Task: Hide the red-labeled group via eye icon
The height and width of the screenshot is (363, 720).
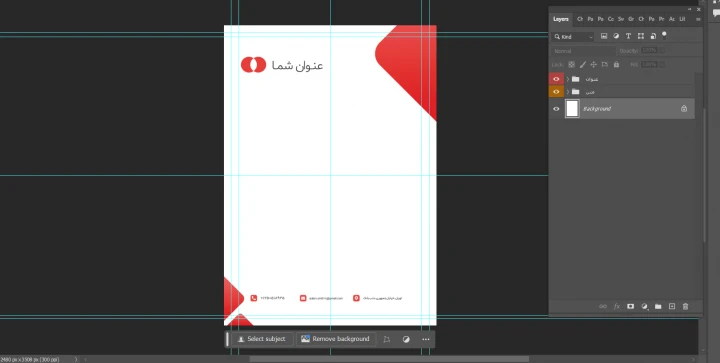Action: (556, 79)
